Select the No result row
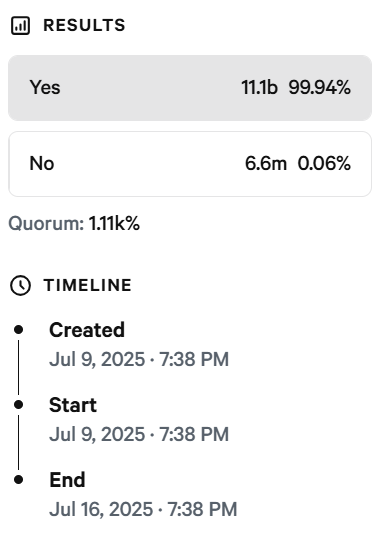The height and width of the screenshot is (557, 387). point(190,164)
